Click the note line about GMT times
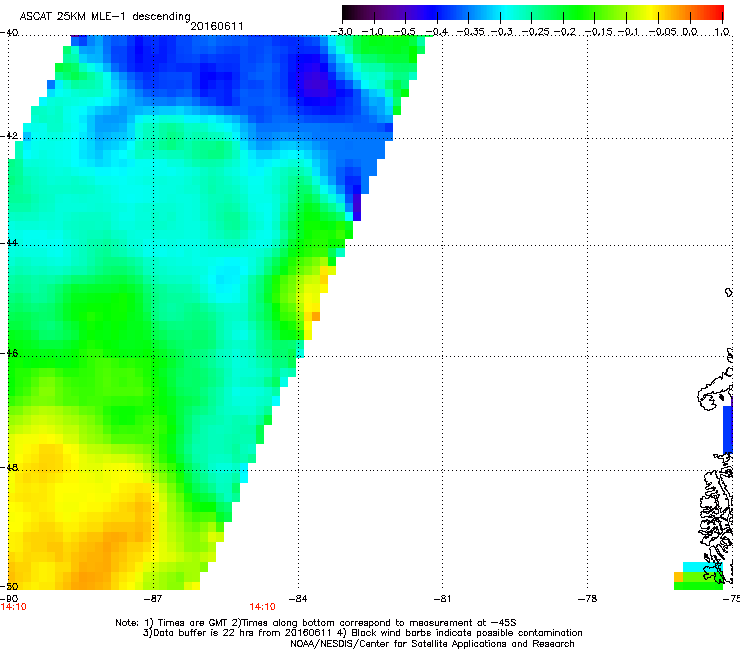The height and width of the screenshot is (650, 740). [316, 623]
